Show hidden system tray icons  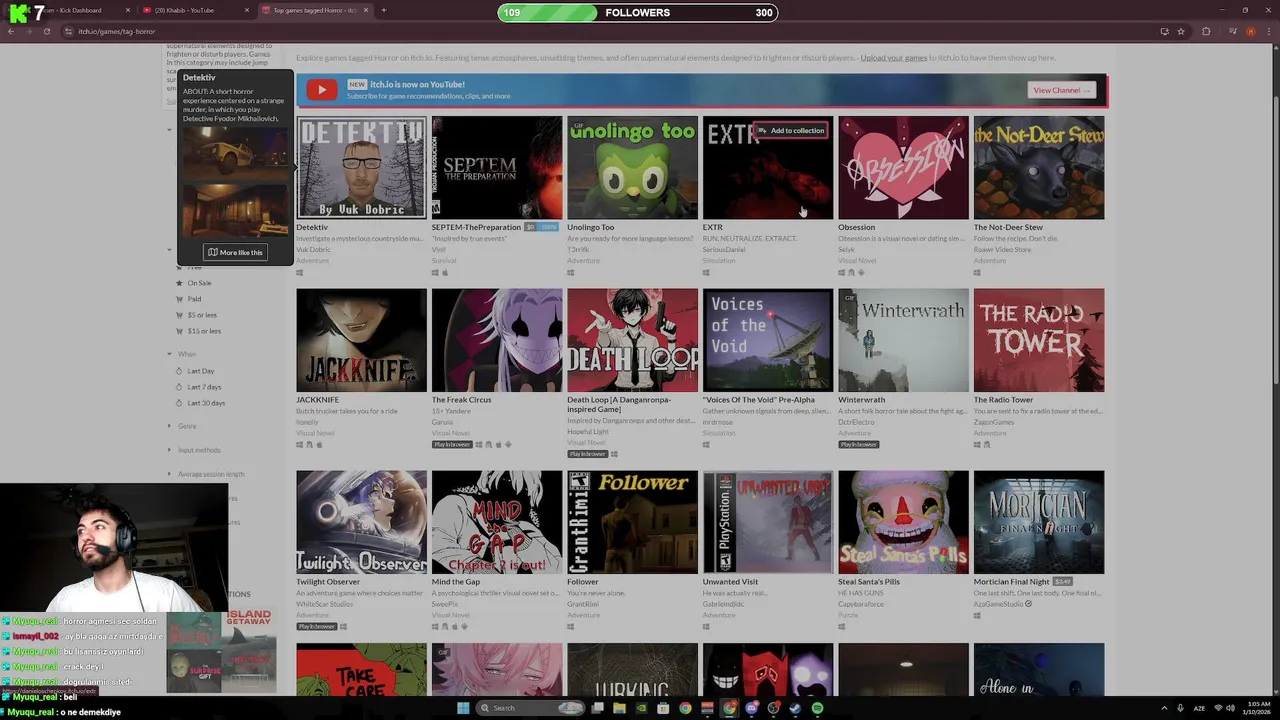(1165, 708)
